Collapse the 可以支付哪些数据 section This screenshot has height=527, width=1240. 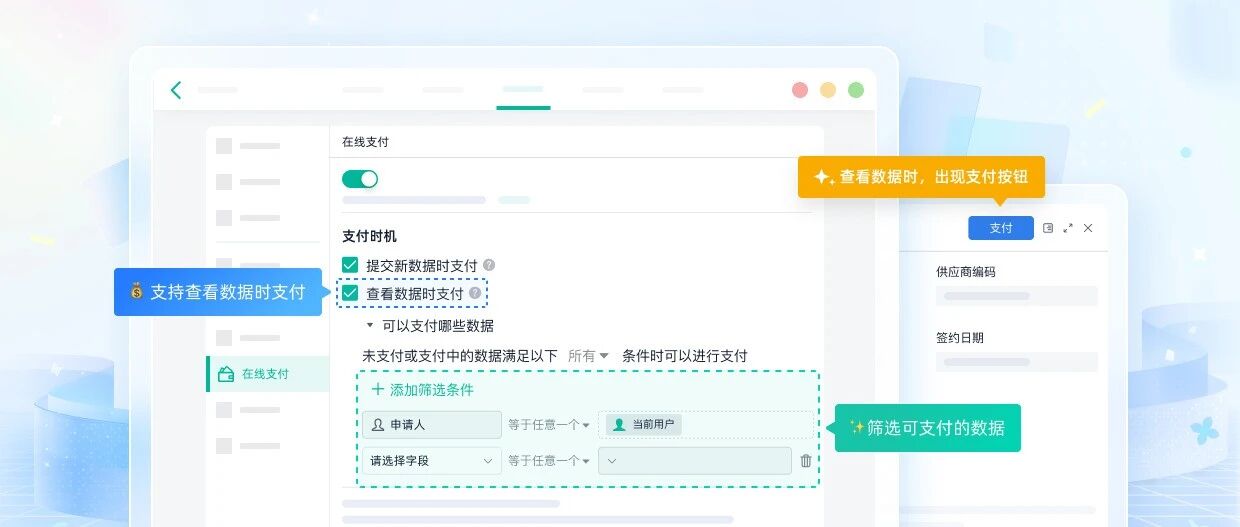click(370, 326)
